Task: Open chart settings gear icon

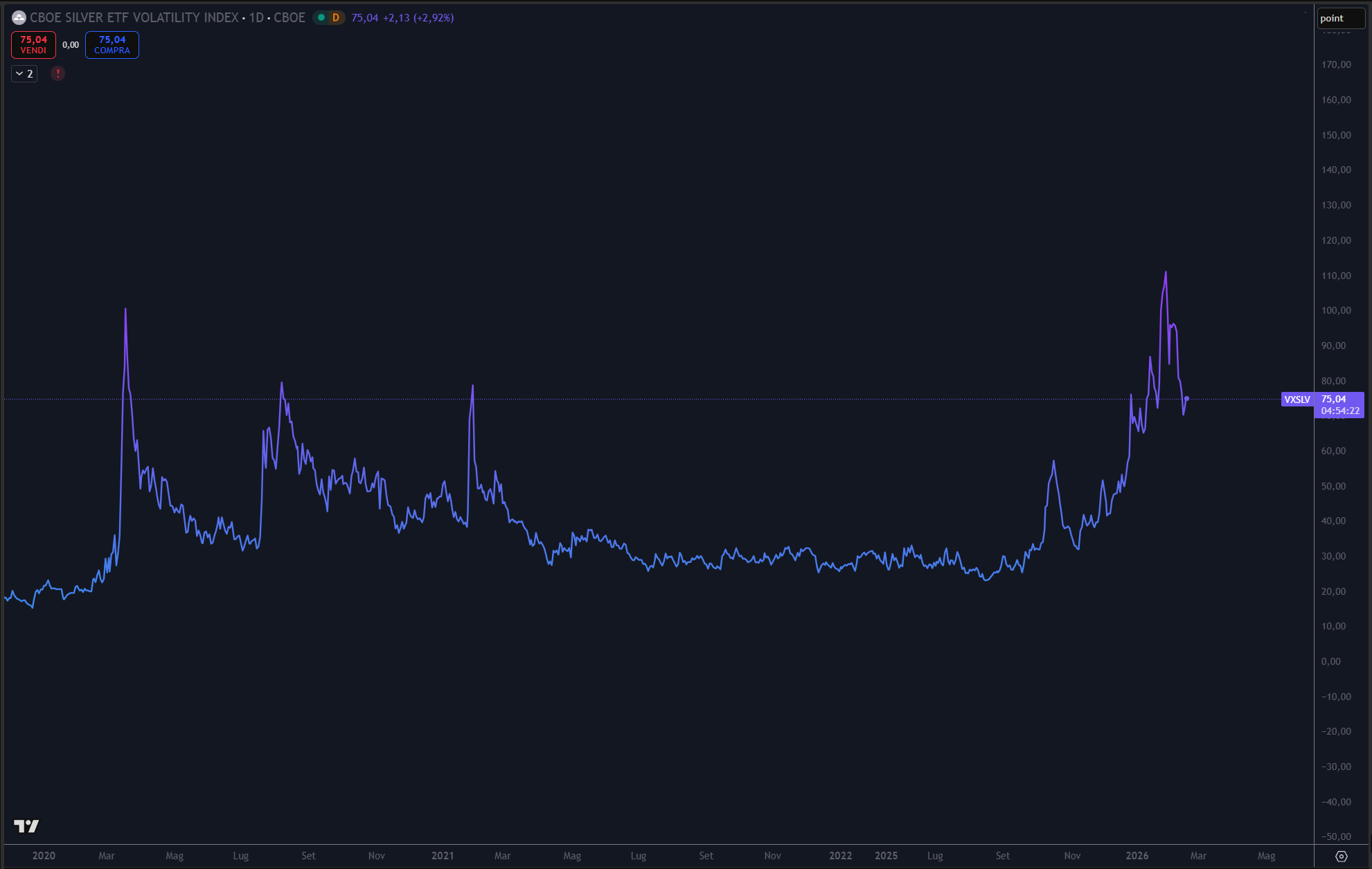Action: pos(1341,857)
